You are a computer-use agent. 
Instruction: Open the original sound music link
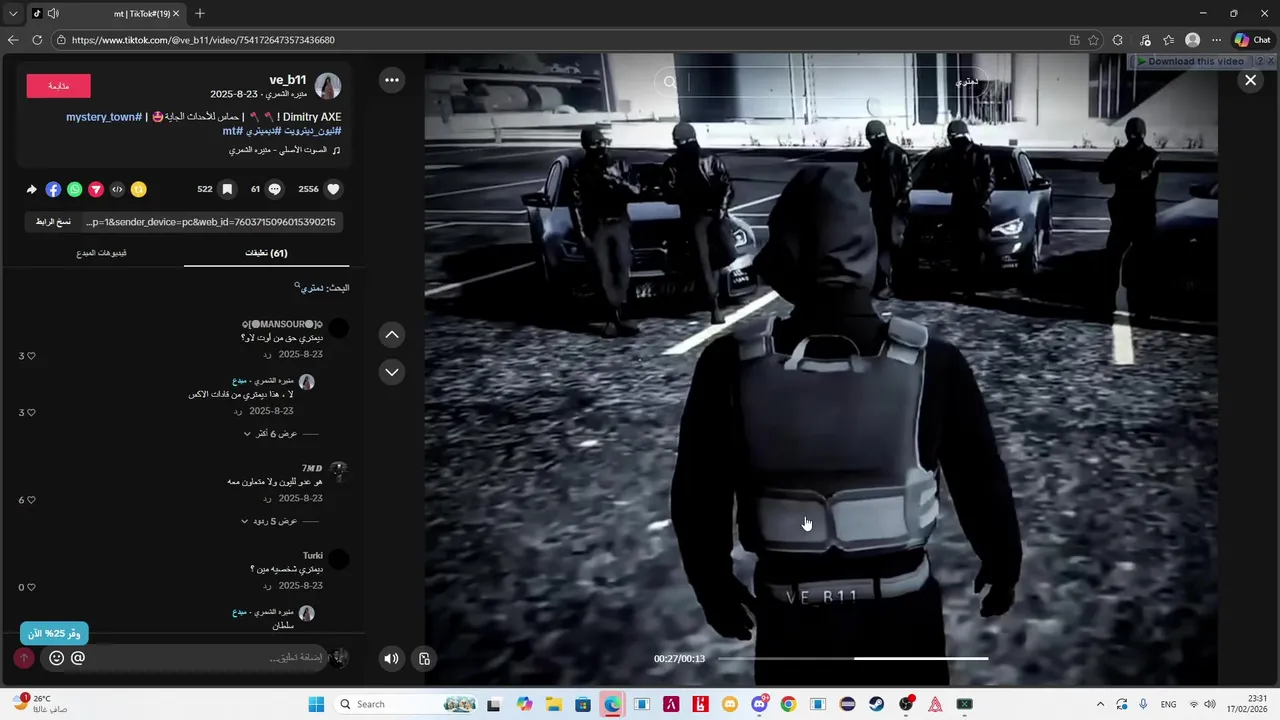point(285,150)
